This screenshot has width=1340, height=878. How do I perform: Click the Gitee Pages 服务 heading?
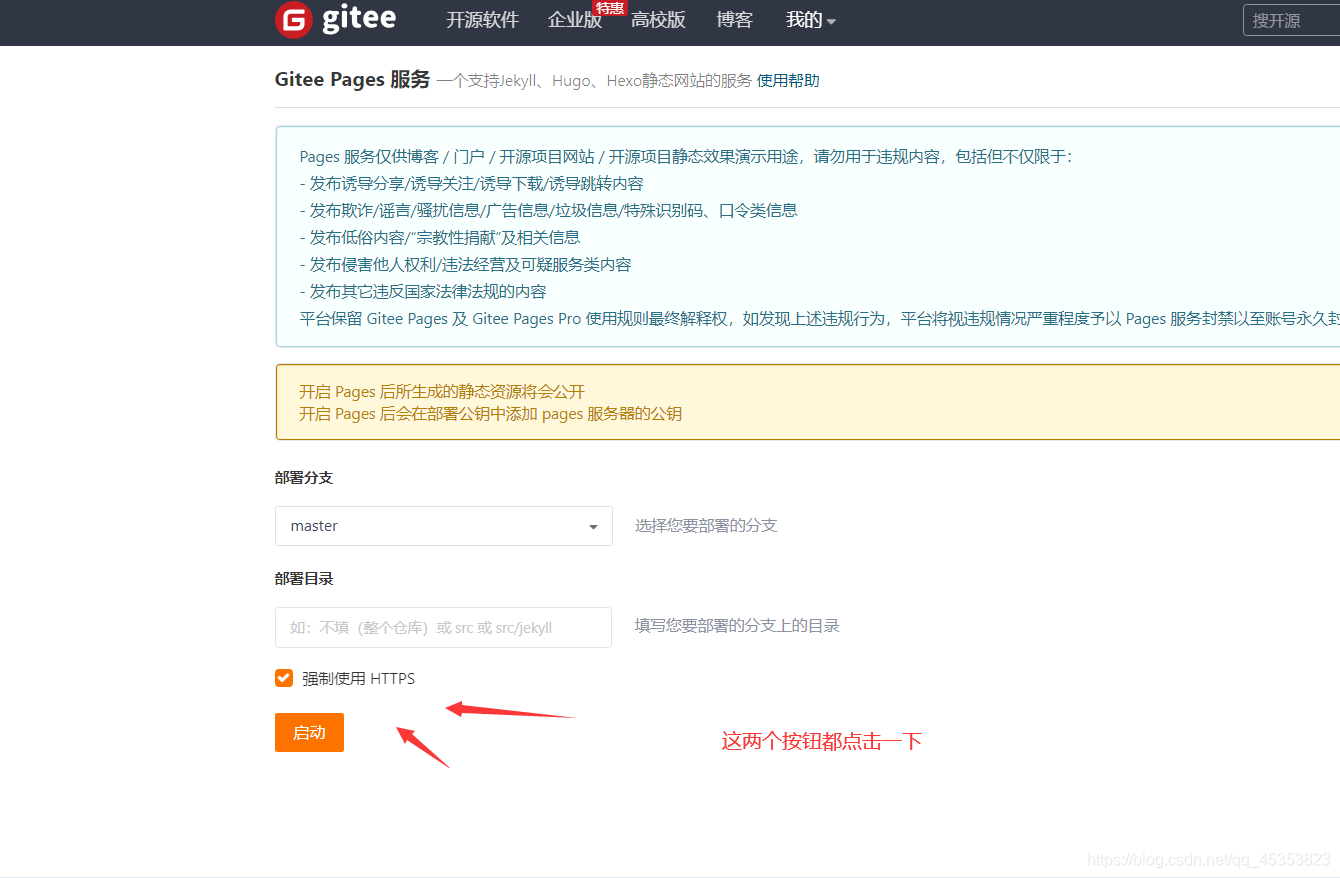click(x=352, y=80)
